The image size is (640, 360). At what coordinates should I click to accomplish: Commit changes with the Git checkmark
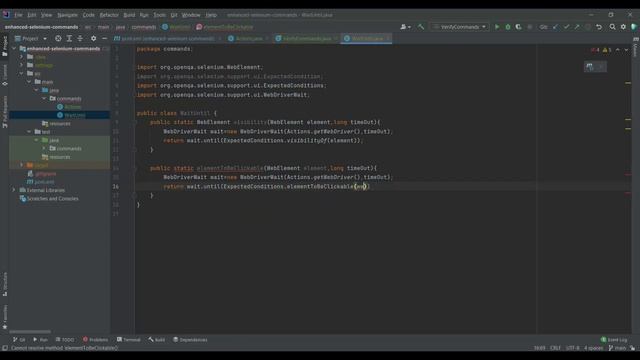[566, 27]
